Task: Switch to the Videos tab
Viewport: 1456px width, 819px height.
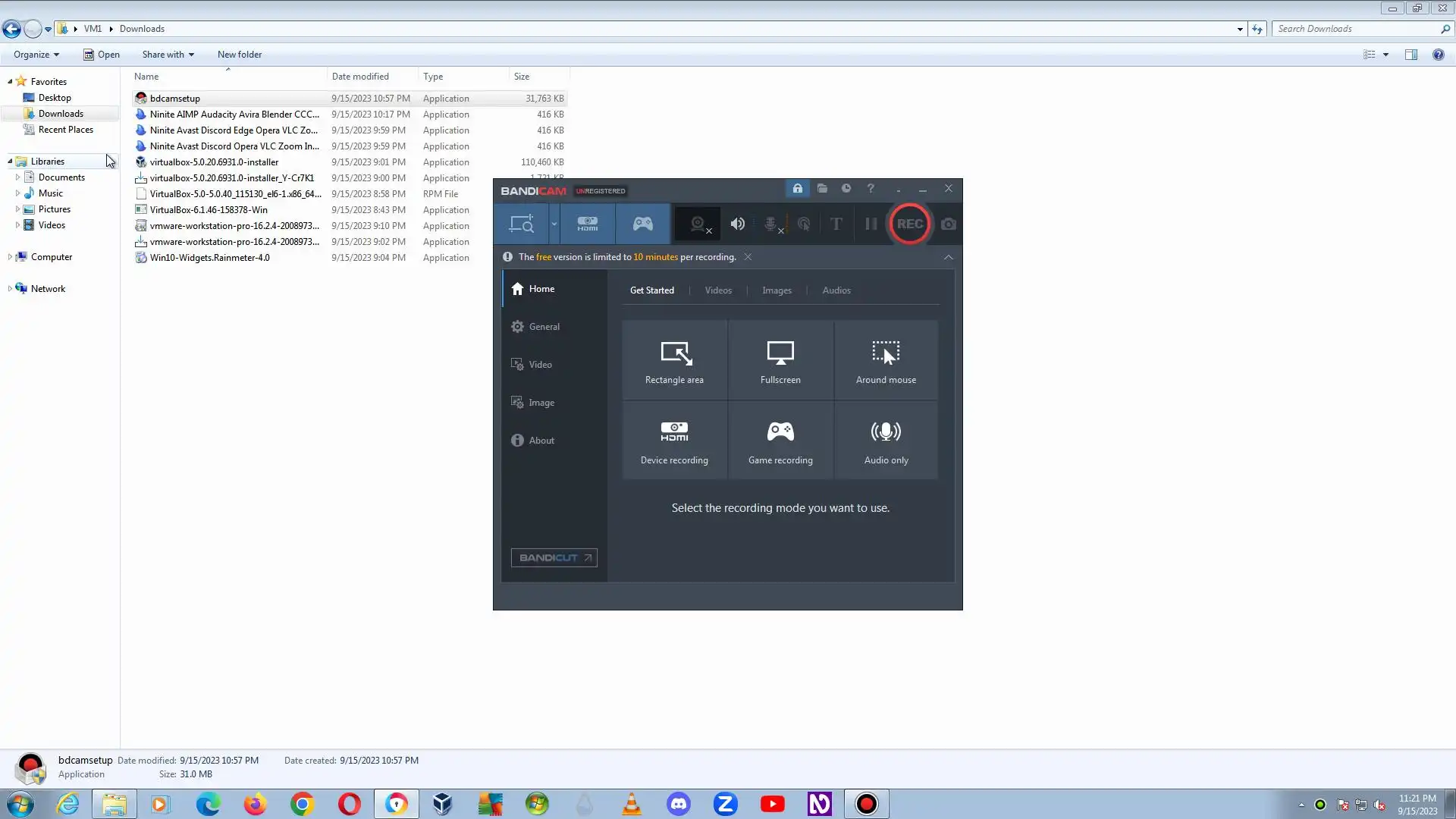Action: [718, 290]
